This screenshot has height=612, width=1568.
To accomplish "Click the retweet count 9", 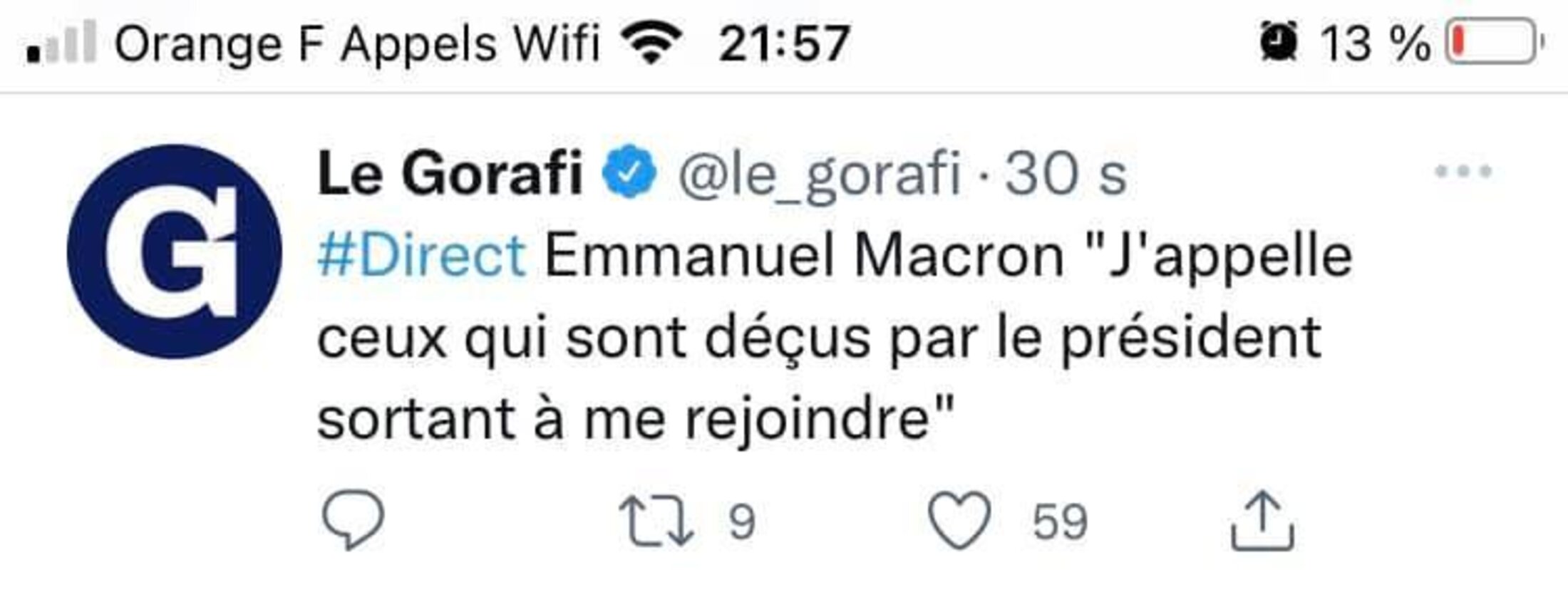I will (741, 522).
